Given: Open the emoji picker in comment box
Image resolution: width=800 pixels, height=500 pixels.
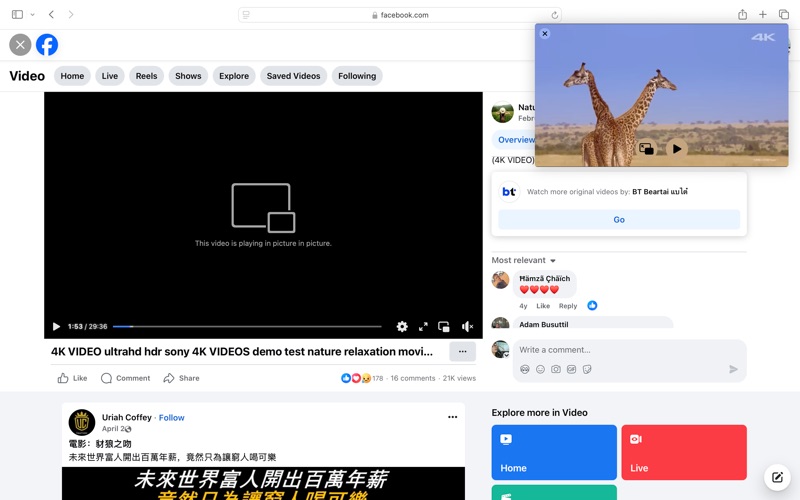Looking at the screenshot, I should coord(540,369).
